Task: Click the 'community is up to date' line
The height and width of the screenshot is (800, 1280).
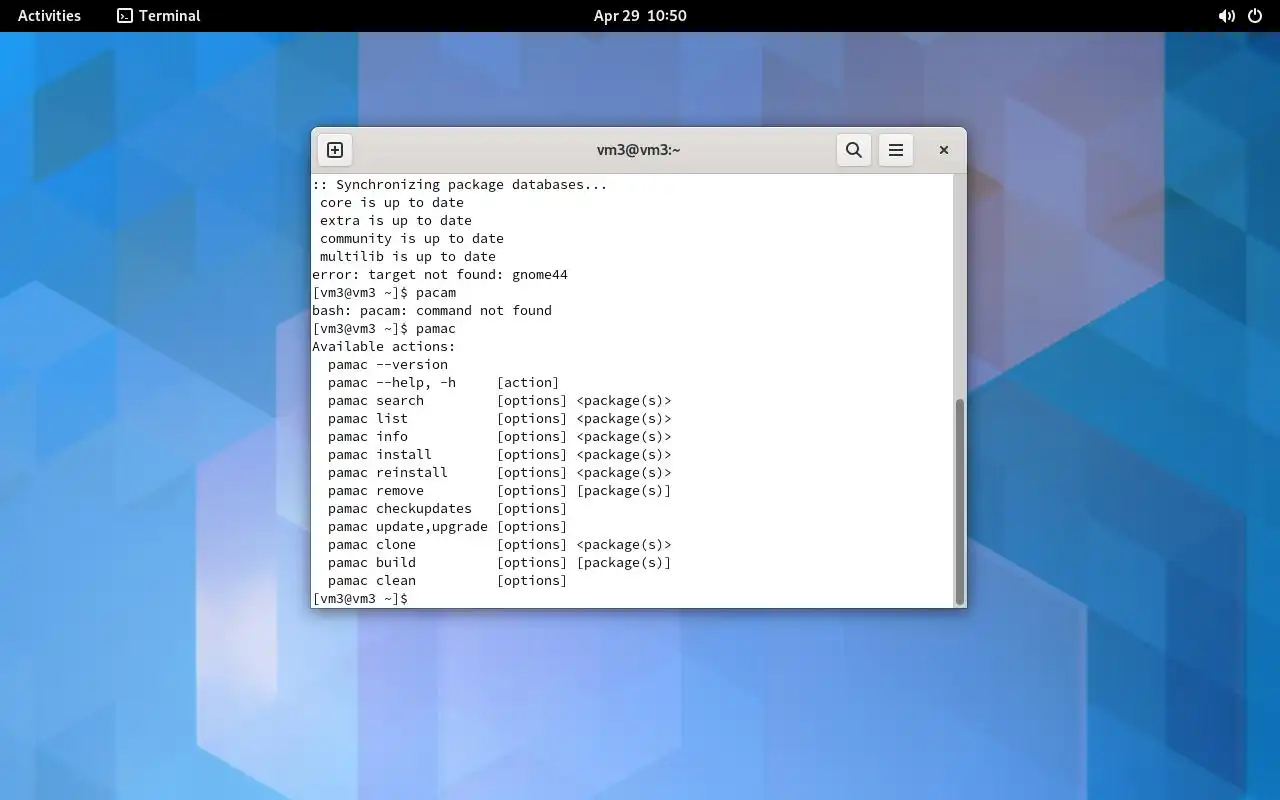Action: coord(412,239)
